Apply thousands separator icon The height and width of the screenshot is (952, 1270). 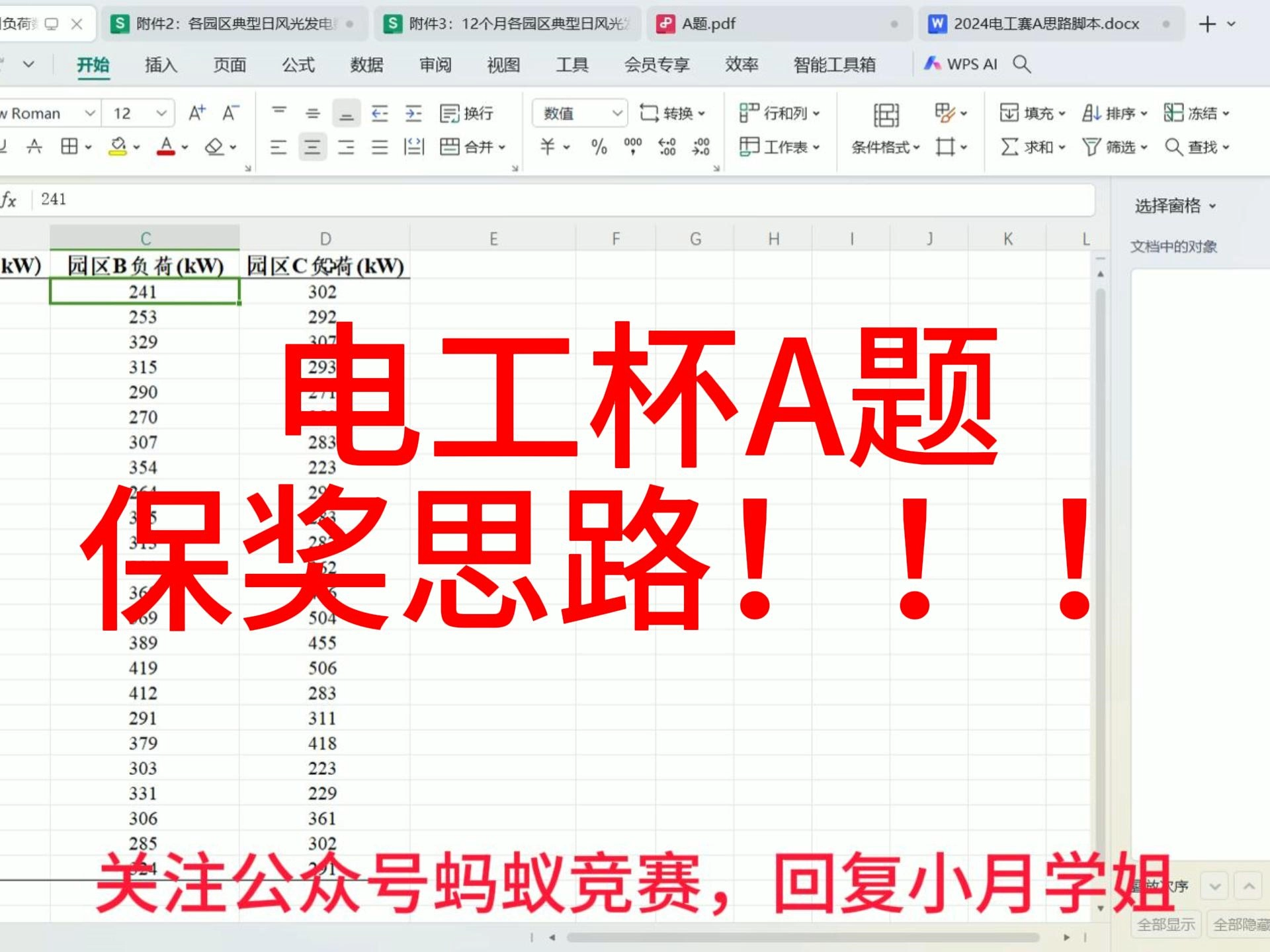click(x=633, y=146)
